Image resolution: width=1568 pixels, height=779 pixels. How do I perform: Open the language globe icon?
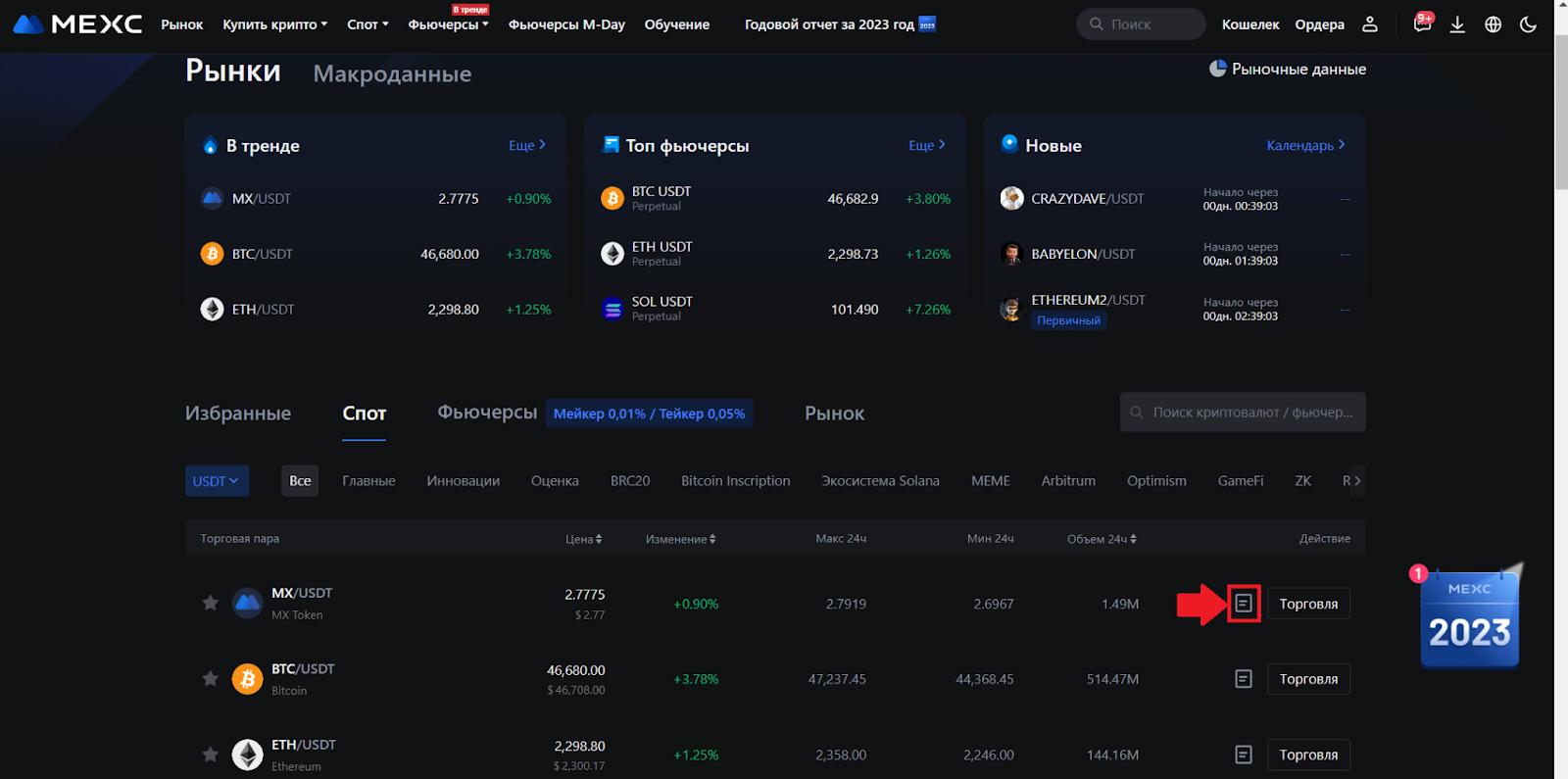pos(1493,24)
